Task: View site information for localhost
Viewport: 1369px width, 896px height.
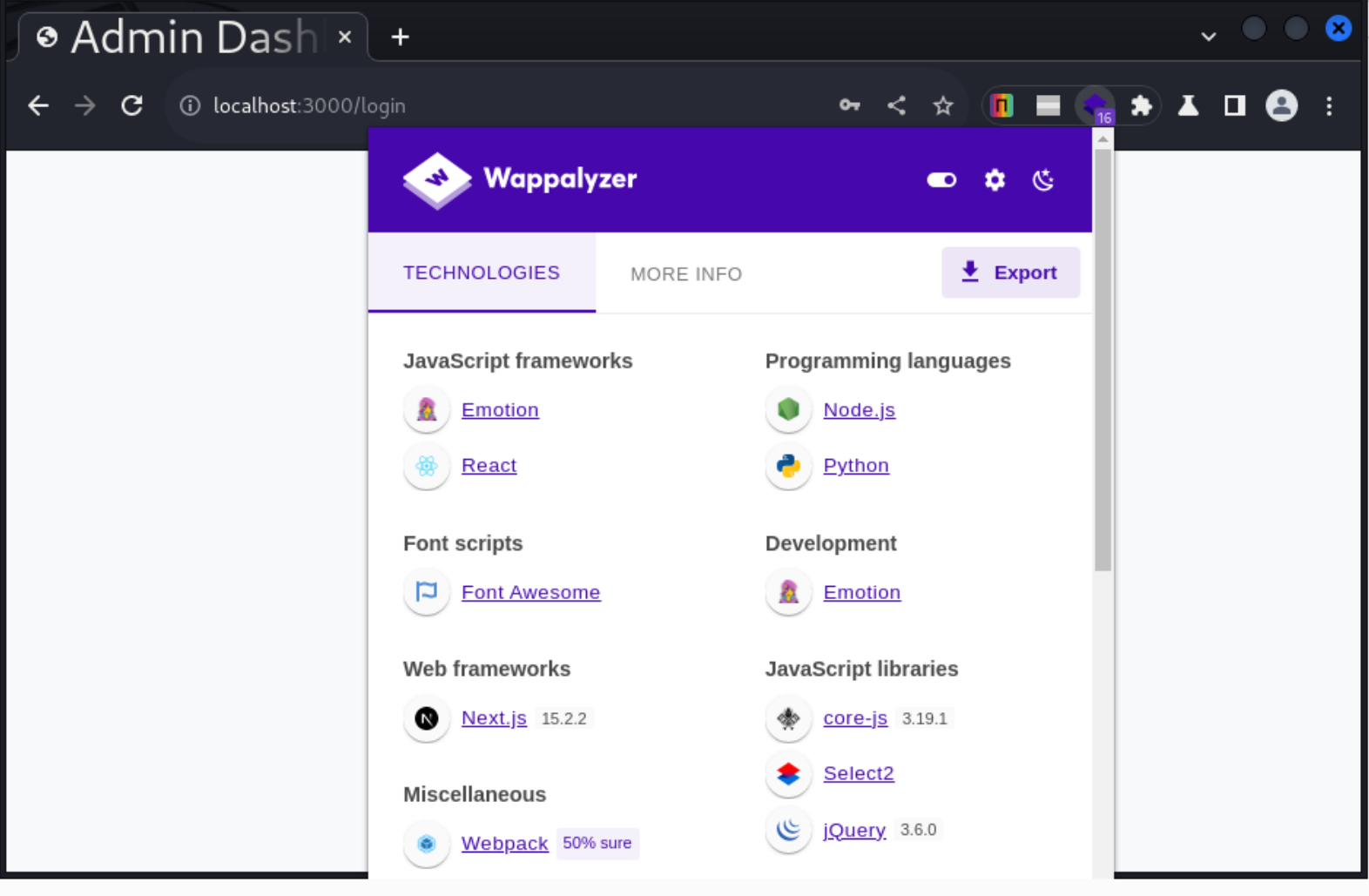Action: tap(190, 106)
